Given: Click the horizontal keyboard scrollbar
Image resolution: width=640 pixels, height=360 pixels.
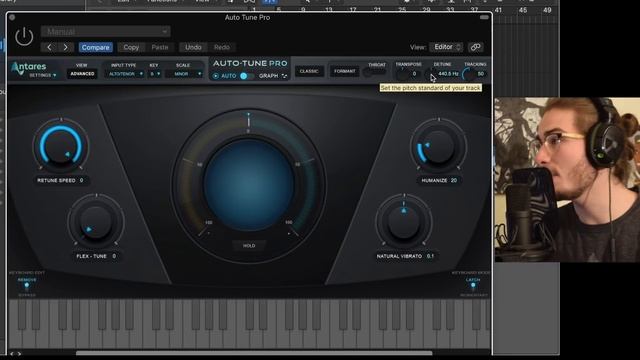Looking at the screenshot, I should pyautogui.click(x=254, y=353).
